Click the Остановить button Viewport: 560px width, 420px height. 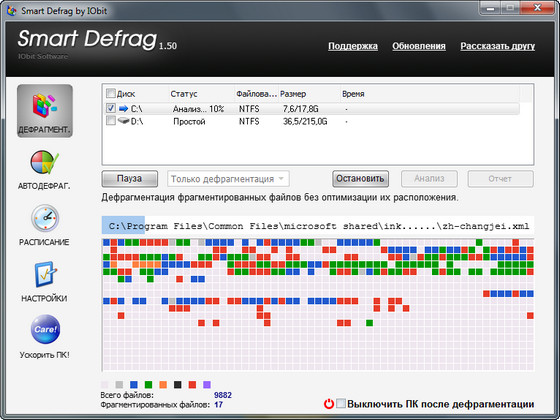click(360, 179)
